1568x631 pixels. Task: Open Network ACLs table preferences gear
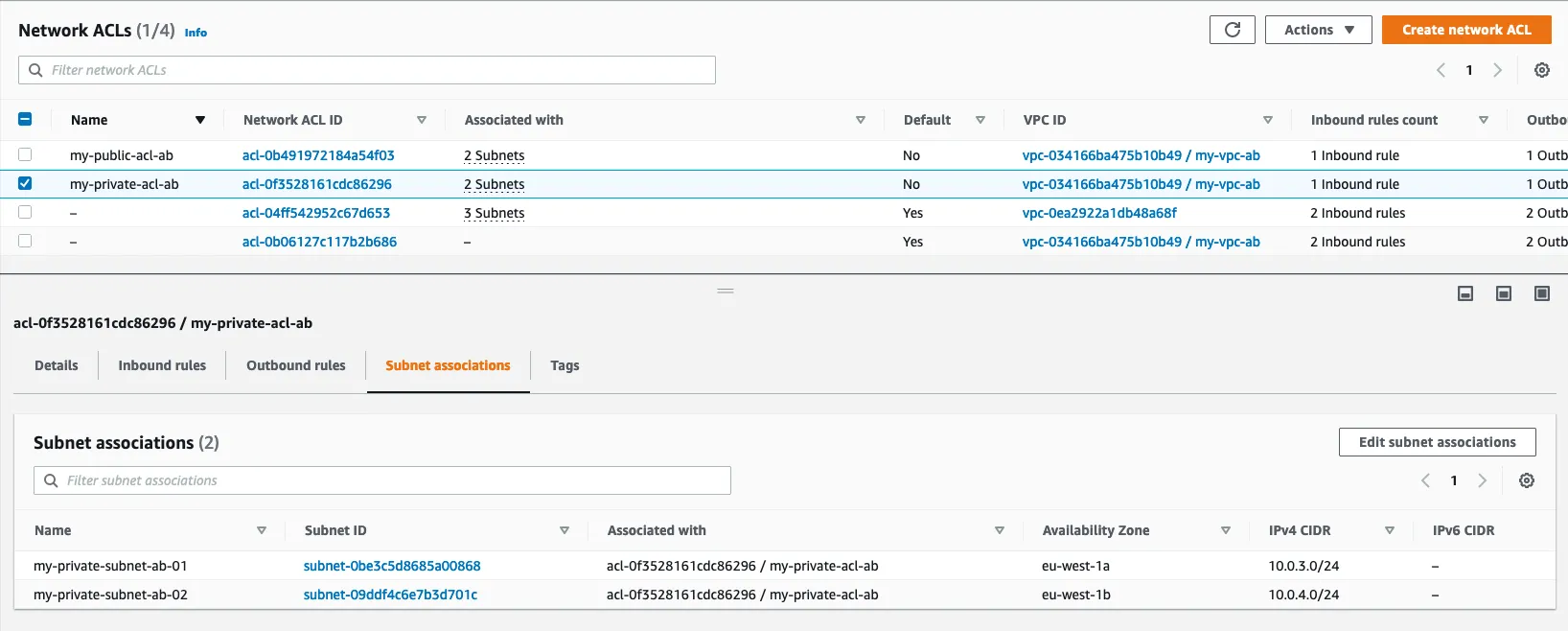1541,70
